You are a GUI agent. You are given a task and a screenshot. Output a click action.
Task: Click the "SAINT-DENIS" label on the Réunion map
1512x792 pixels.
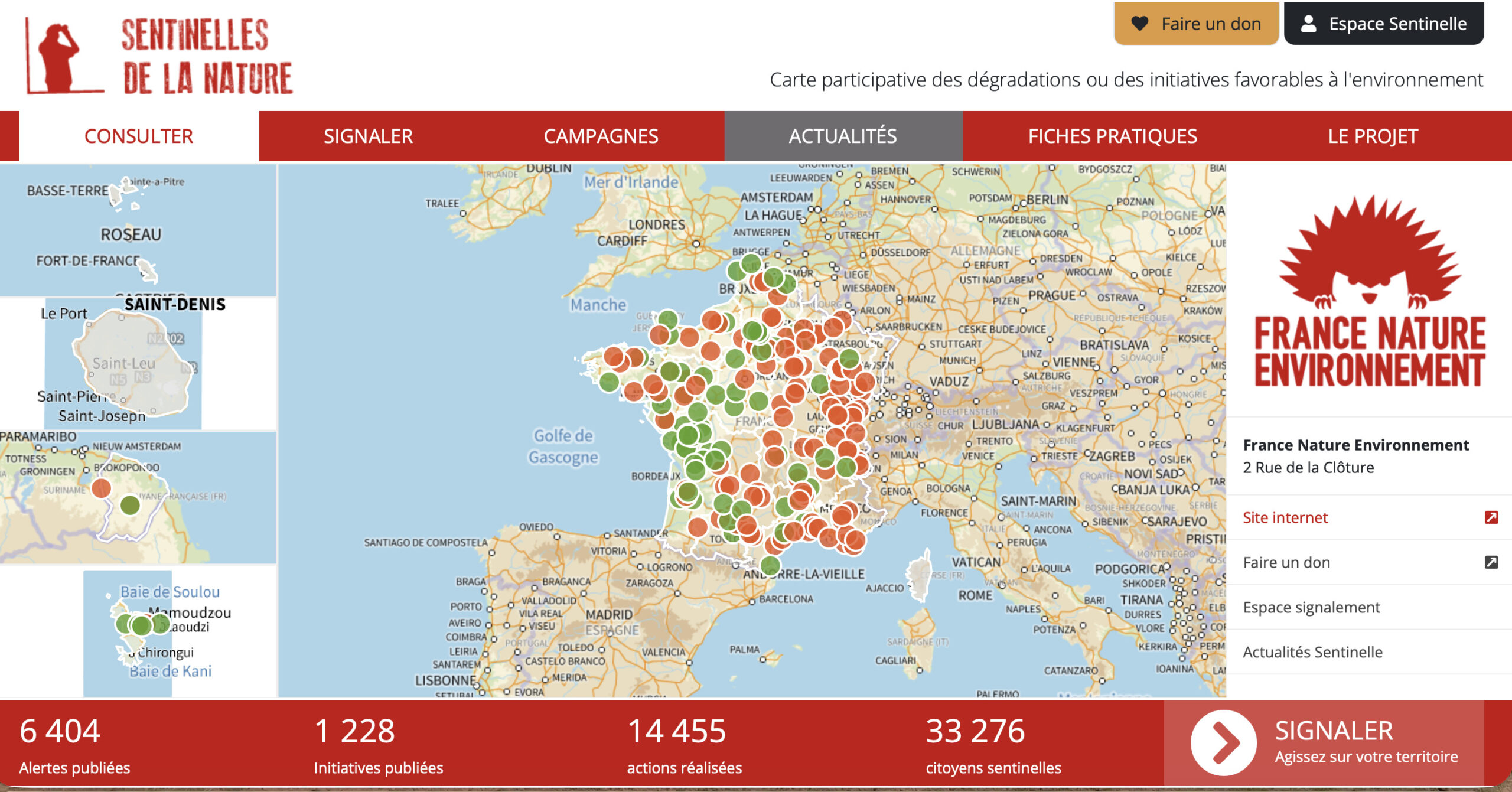175,305
